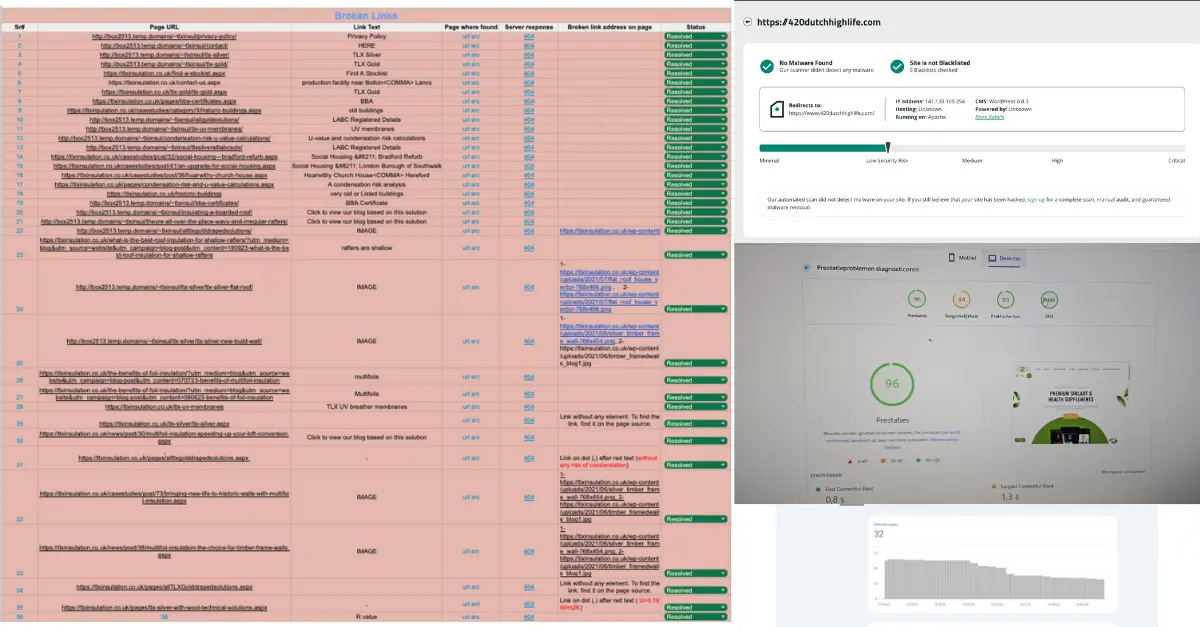
Task: Open Status dropdown in old buildings row
Action: [696, 110]
